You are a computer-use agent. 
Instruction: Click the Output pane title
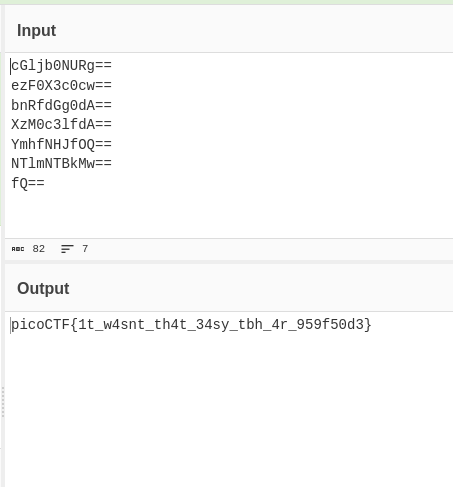43,288
